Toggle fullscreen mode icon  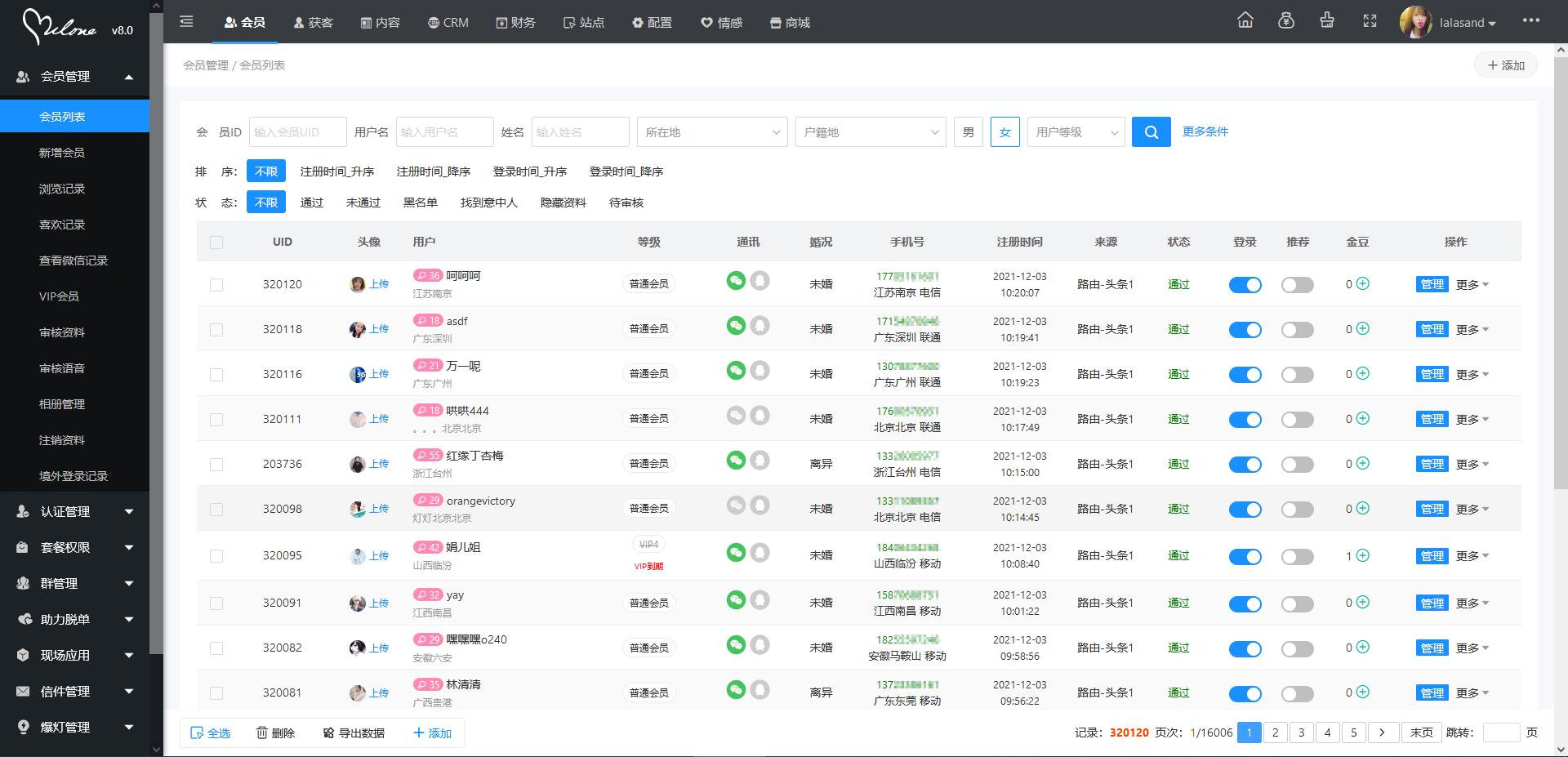(x=1370, y=22)
